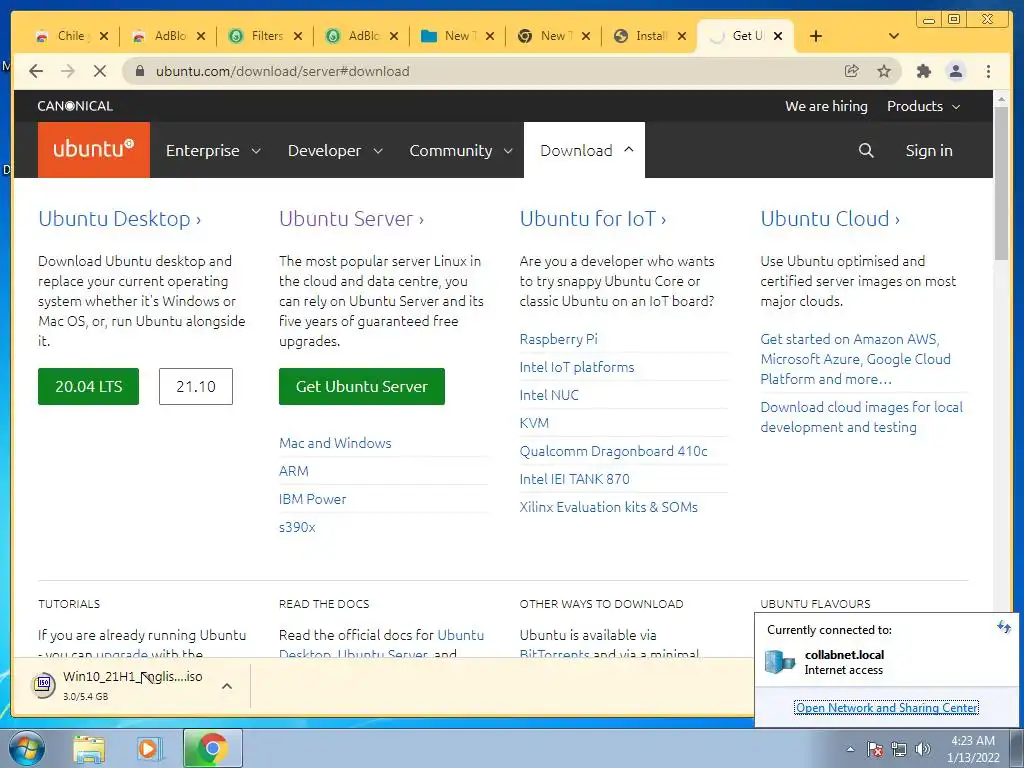The image size is (1024, 768).
Task: Expand the Community menu
Action: click(461, 150)
